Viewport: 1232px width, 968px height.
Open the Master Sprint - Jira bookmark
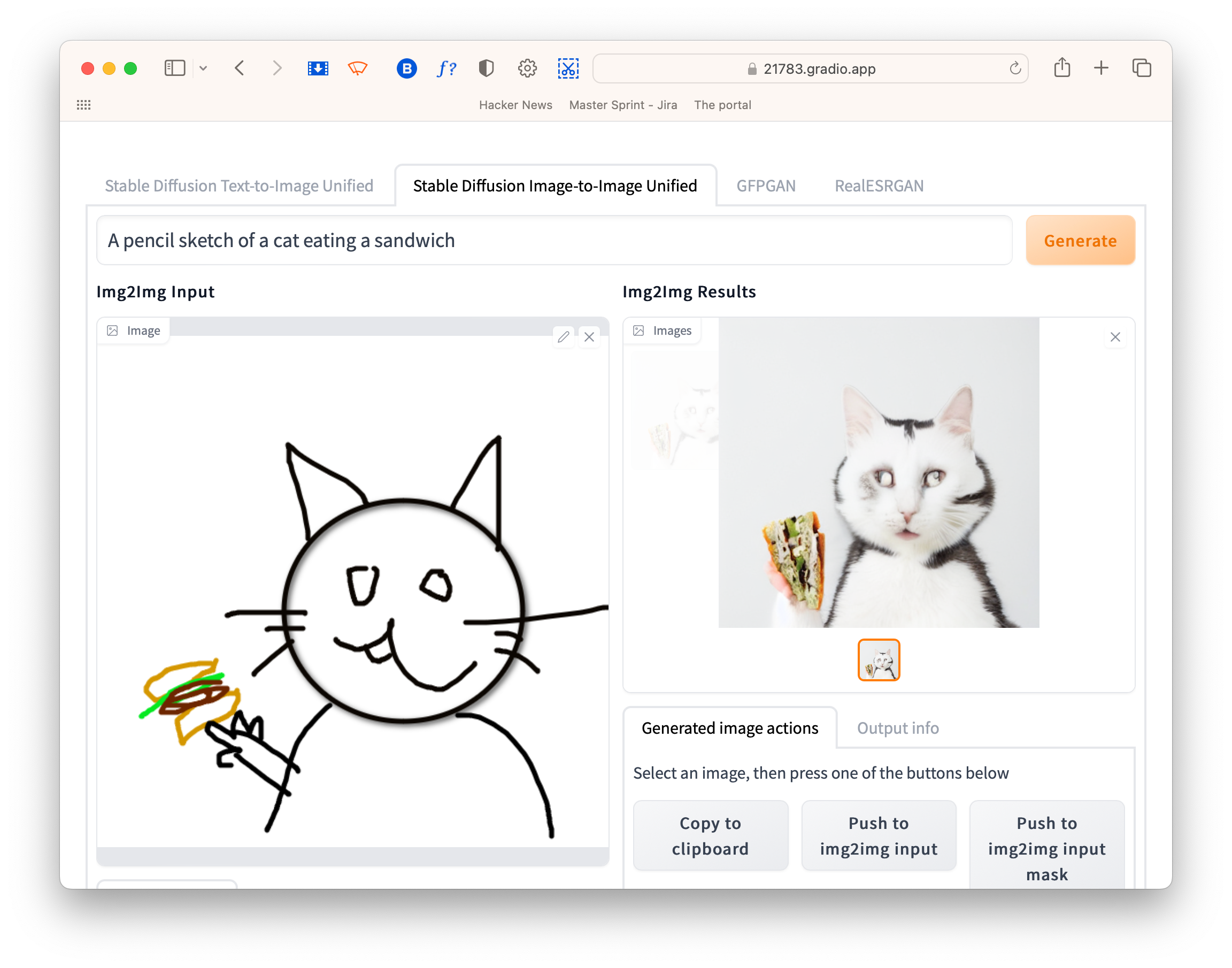[623, 105]
